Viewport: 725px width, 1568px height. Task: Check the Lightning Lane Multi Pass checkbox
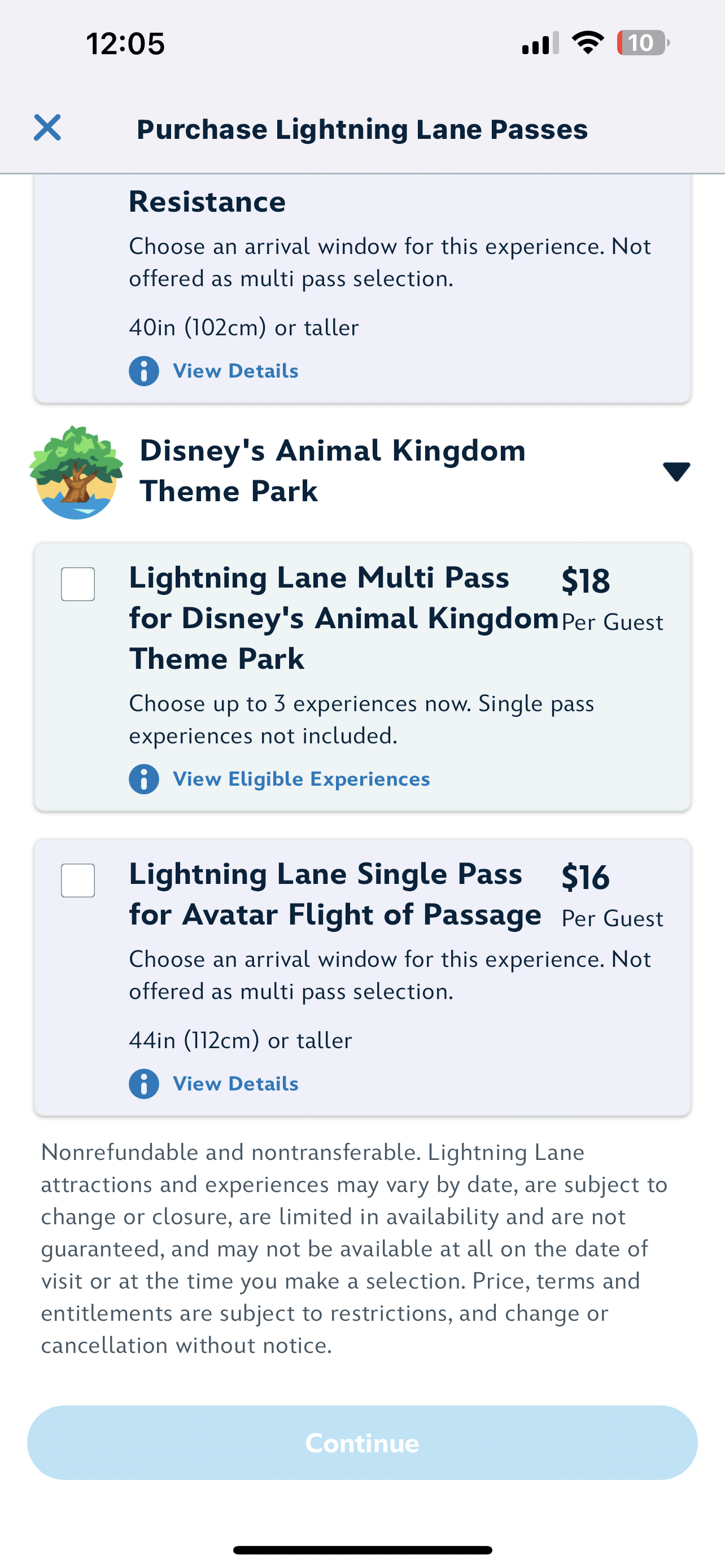coord(78,584)
